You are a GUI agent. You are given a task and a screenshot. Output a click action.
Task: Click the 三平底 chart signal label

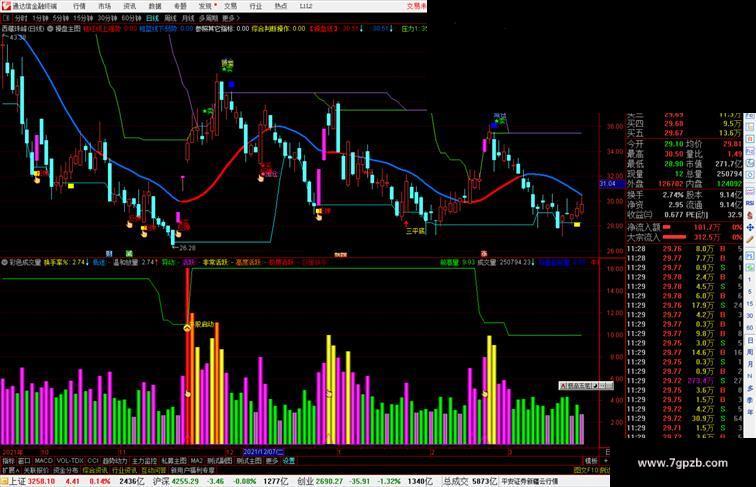click(x=416, y=231)
